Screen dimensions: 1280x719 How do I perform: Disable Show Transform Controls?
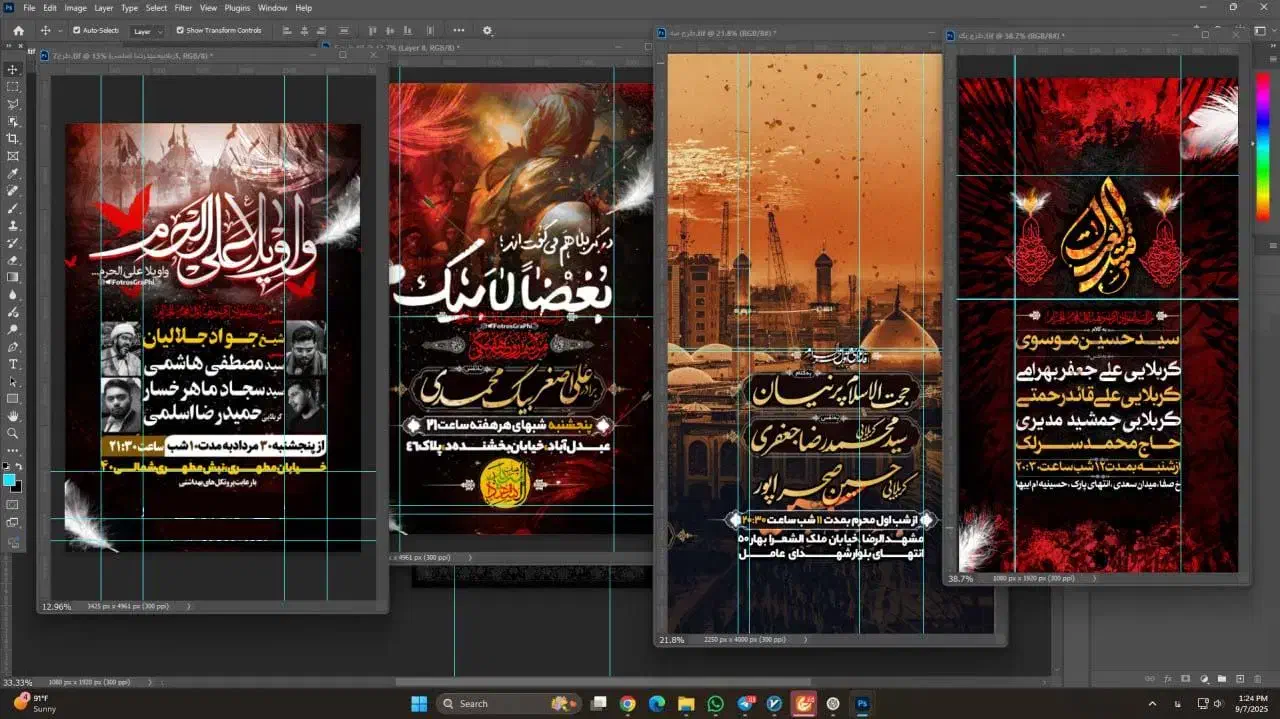click(180, 31)
